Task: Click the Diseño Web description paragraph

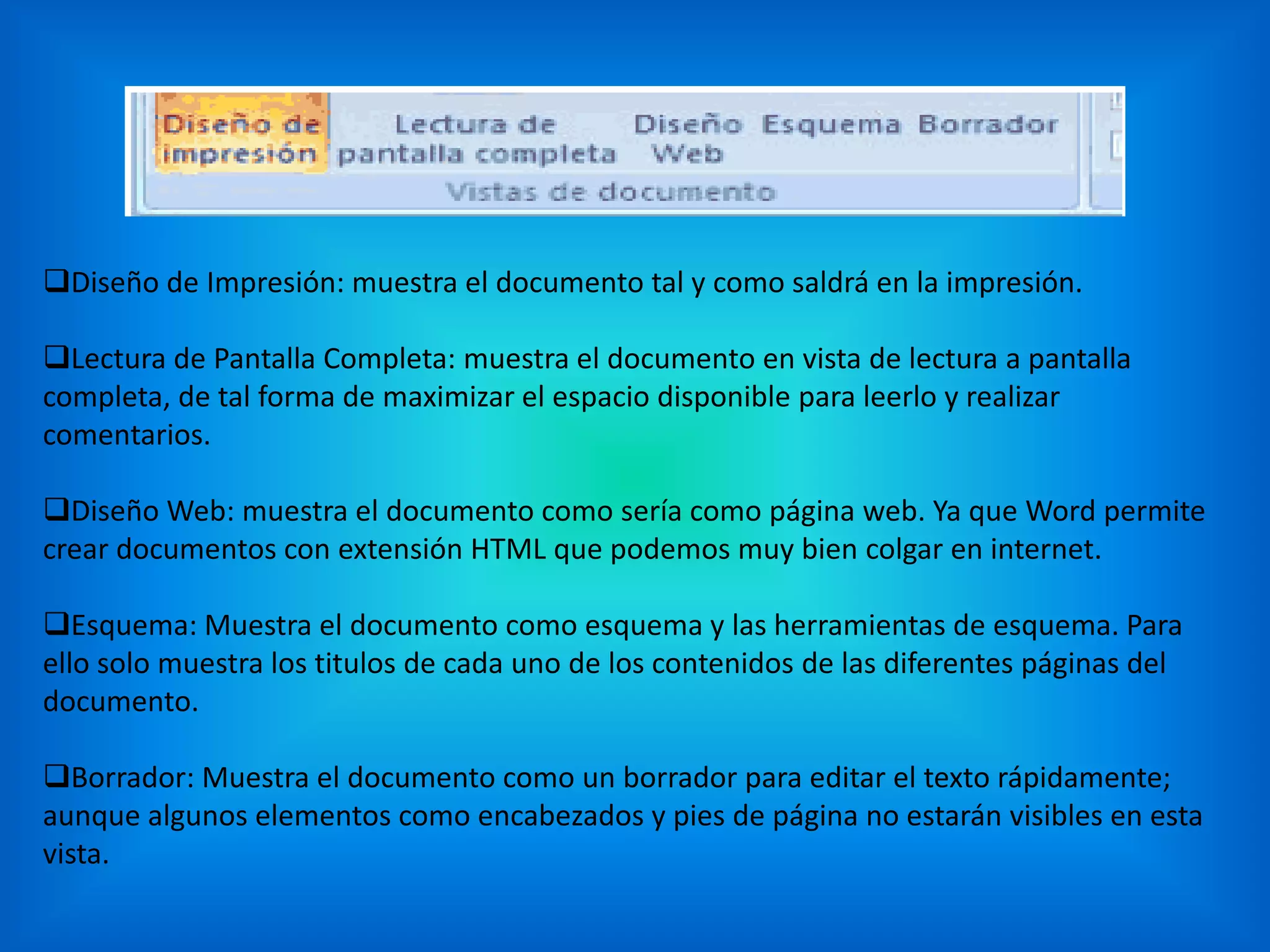Action: [624, 530]
